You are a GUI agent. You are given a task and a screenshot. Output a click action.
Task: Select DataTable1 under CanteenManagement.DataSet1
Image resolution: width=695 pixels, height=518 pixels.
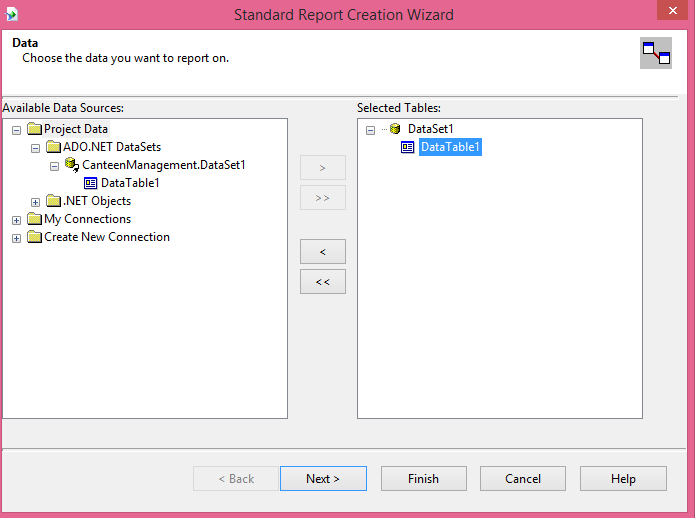[x=130, y=183]
